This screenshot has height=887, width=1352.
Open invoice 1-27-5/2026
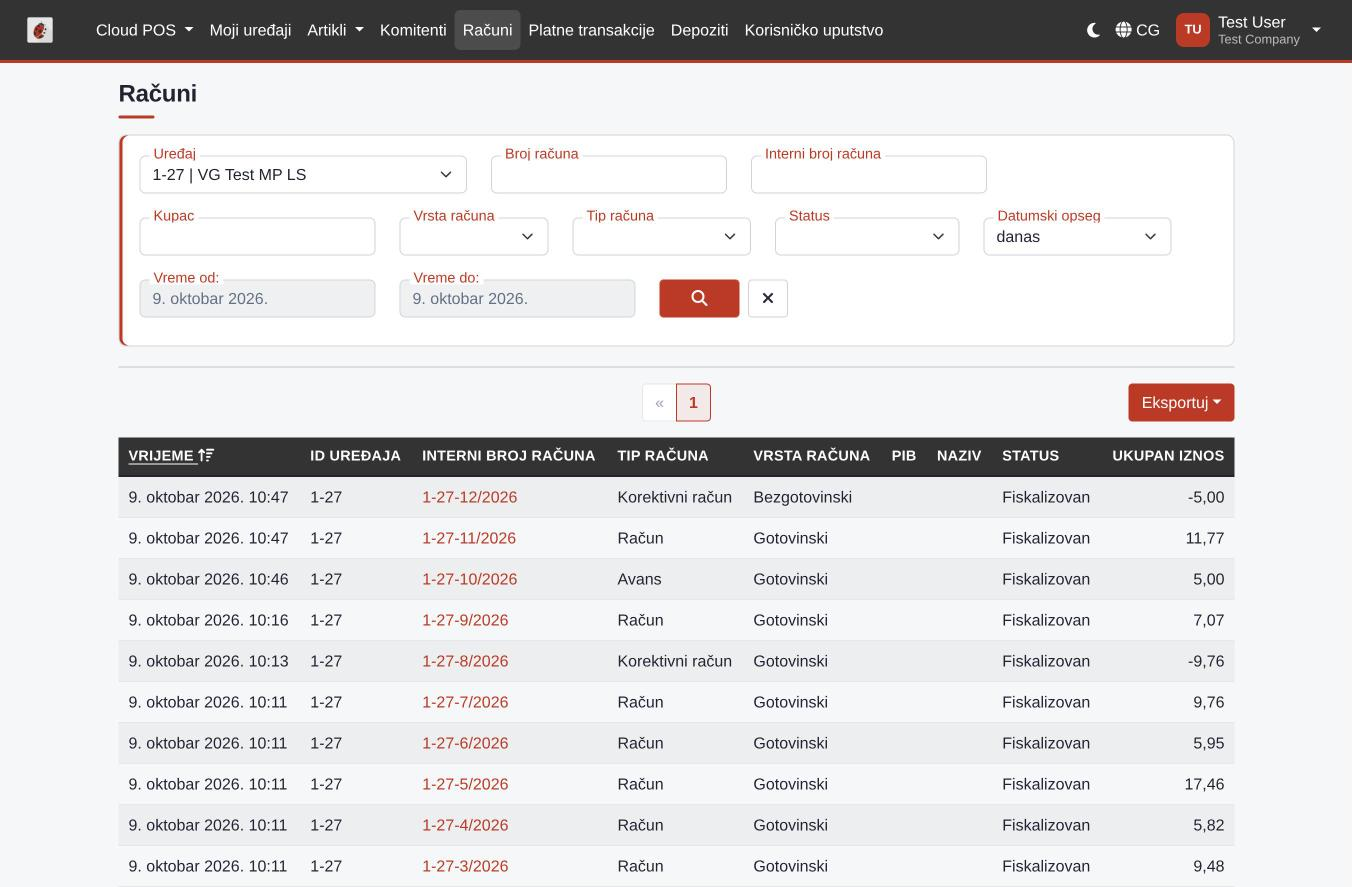pyautogui.click(x=465, y=784)
